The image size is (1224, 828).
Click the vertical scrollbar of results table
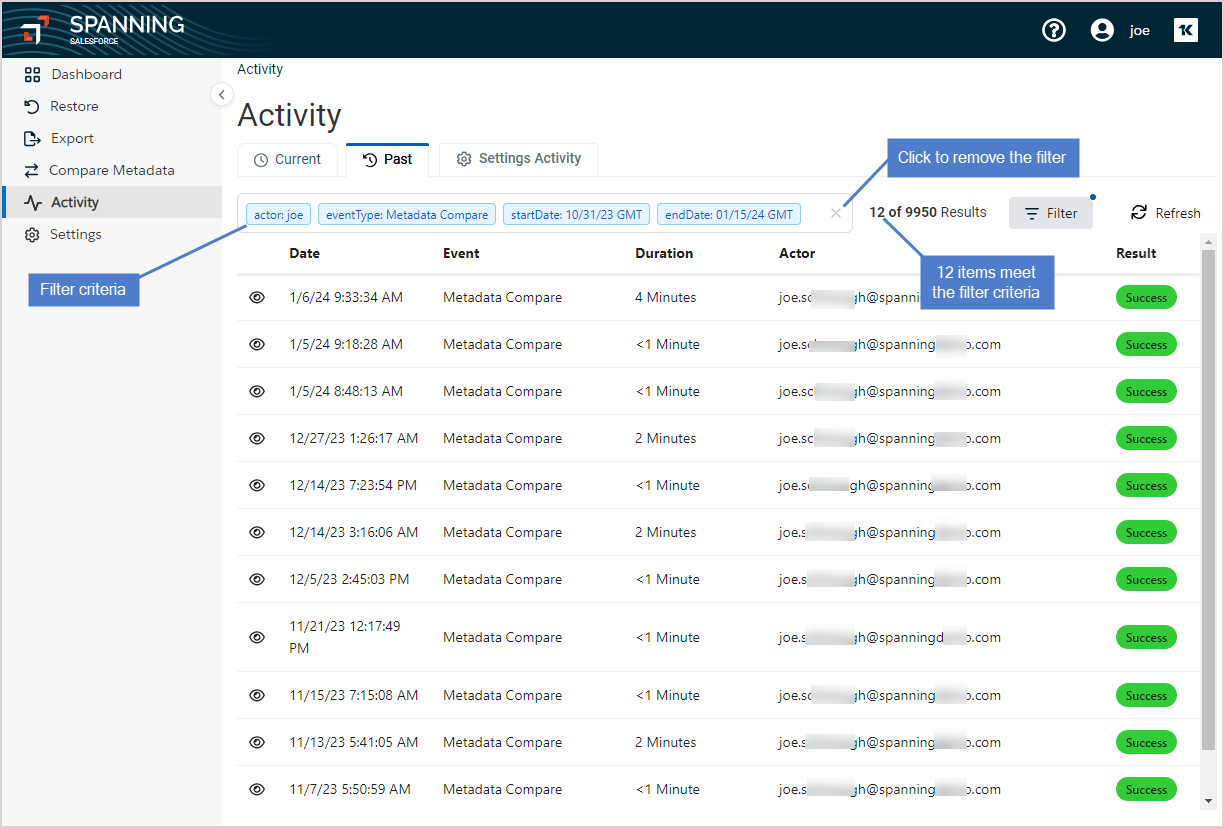(1208, 500)
